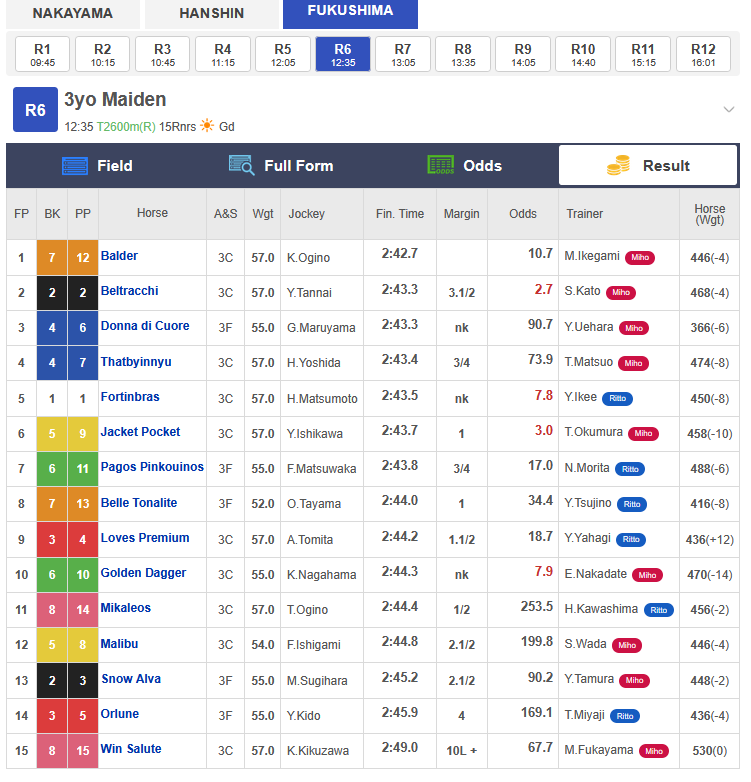Screen dimensions: 751x782
Task: Open horse Mikaleos's profile
Action: (x=126, y=607)
